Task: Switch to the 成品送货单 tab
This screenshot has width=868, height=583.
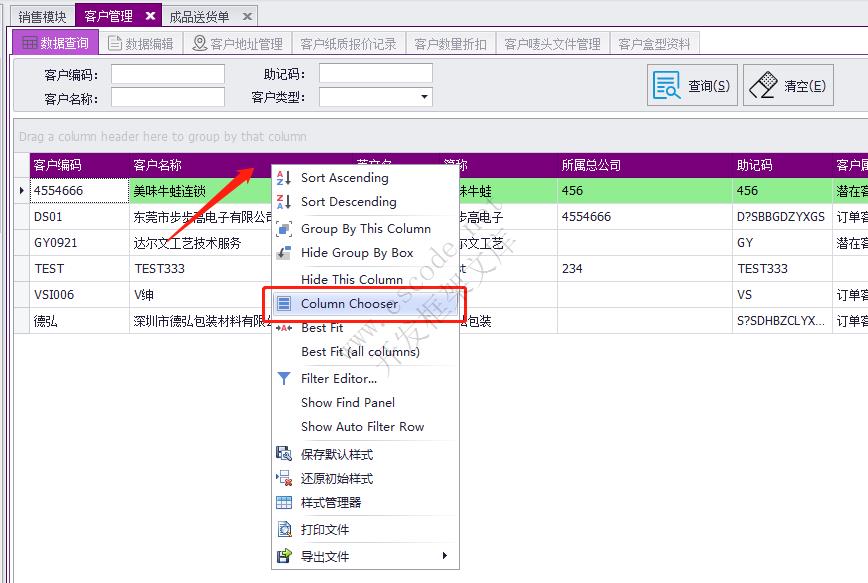Action: pos(200,15)
